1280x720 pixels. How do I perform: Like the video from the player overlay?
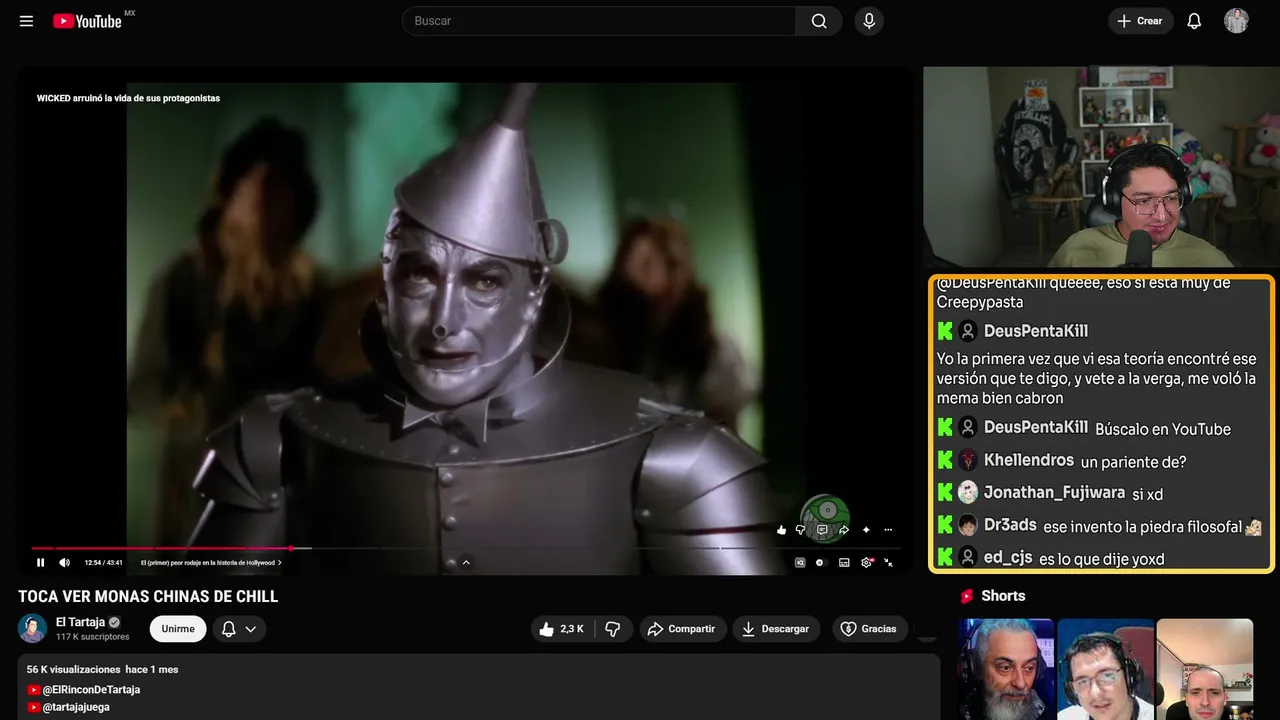781,530
